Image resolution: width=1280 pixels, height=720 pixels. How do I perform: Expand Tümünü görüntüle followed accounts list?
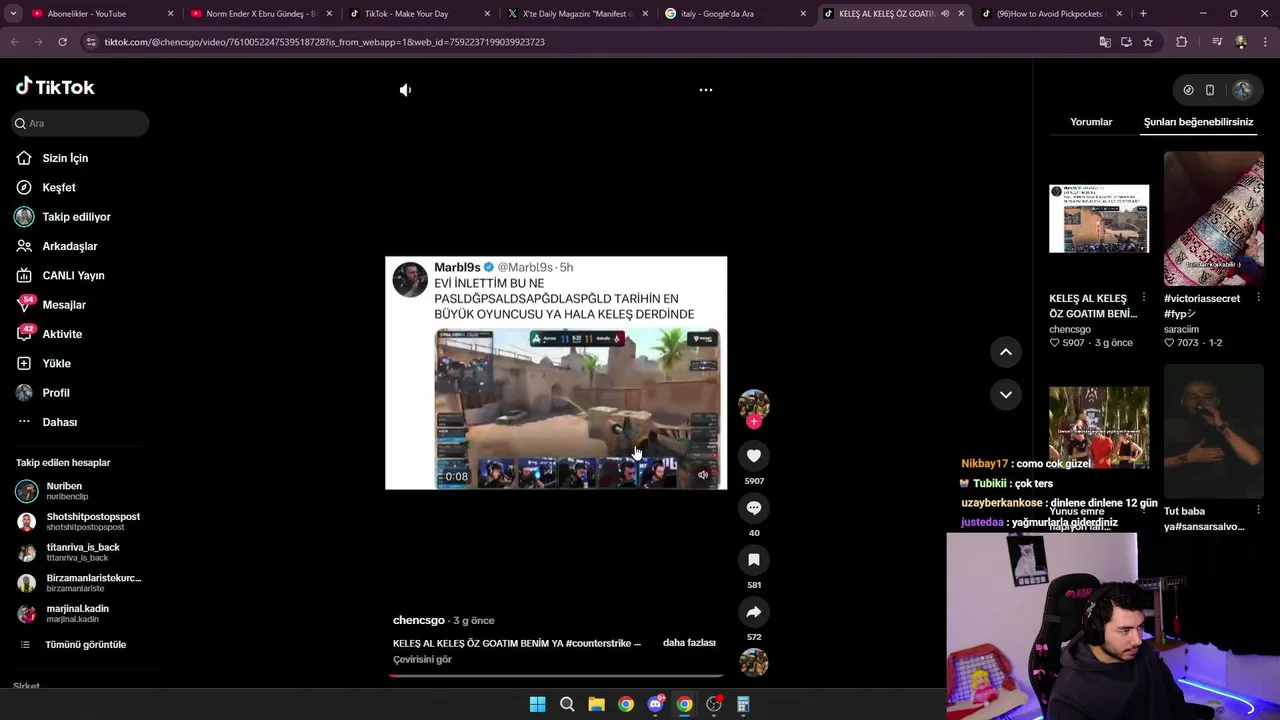click(85, 645)
